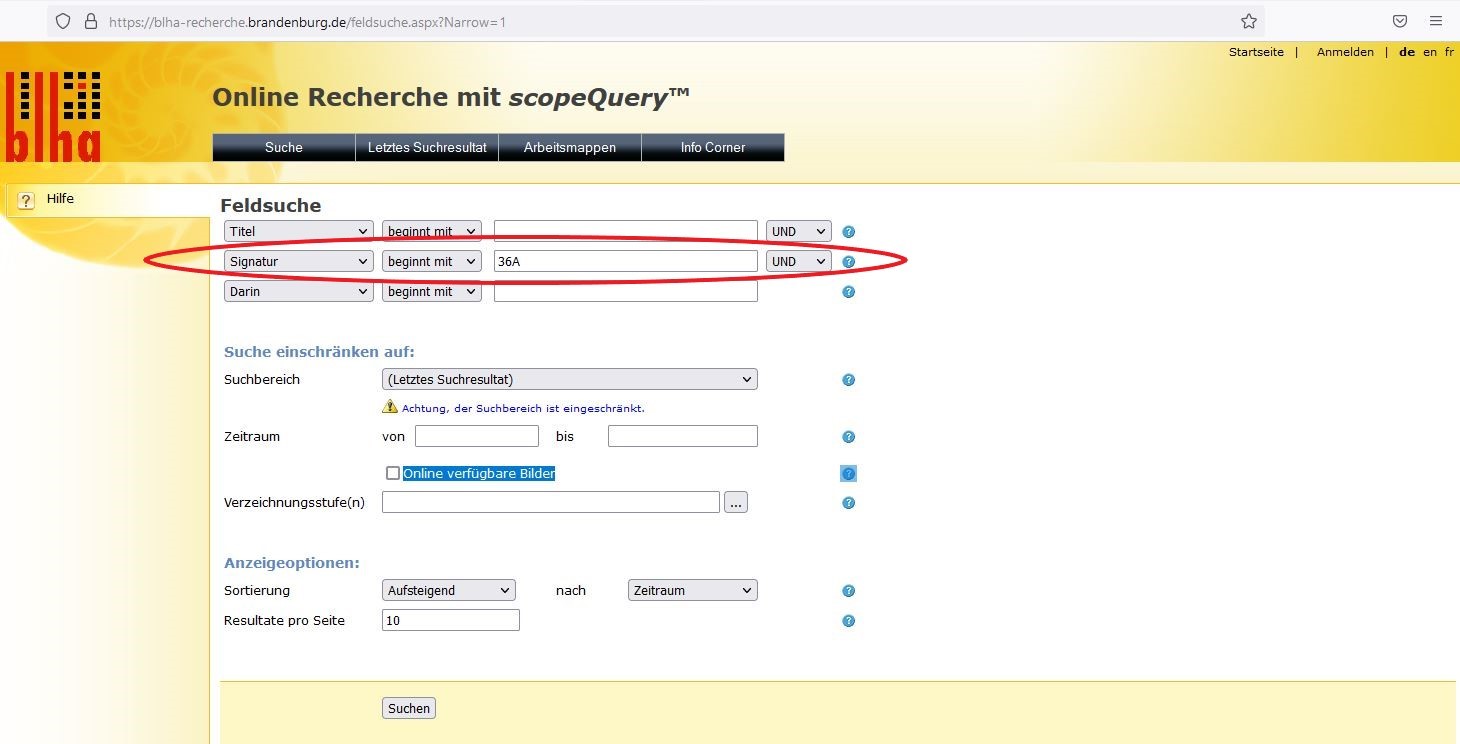Click the Darin search text field
Screen dimensions: 1460x744
626,291
